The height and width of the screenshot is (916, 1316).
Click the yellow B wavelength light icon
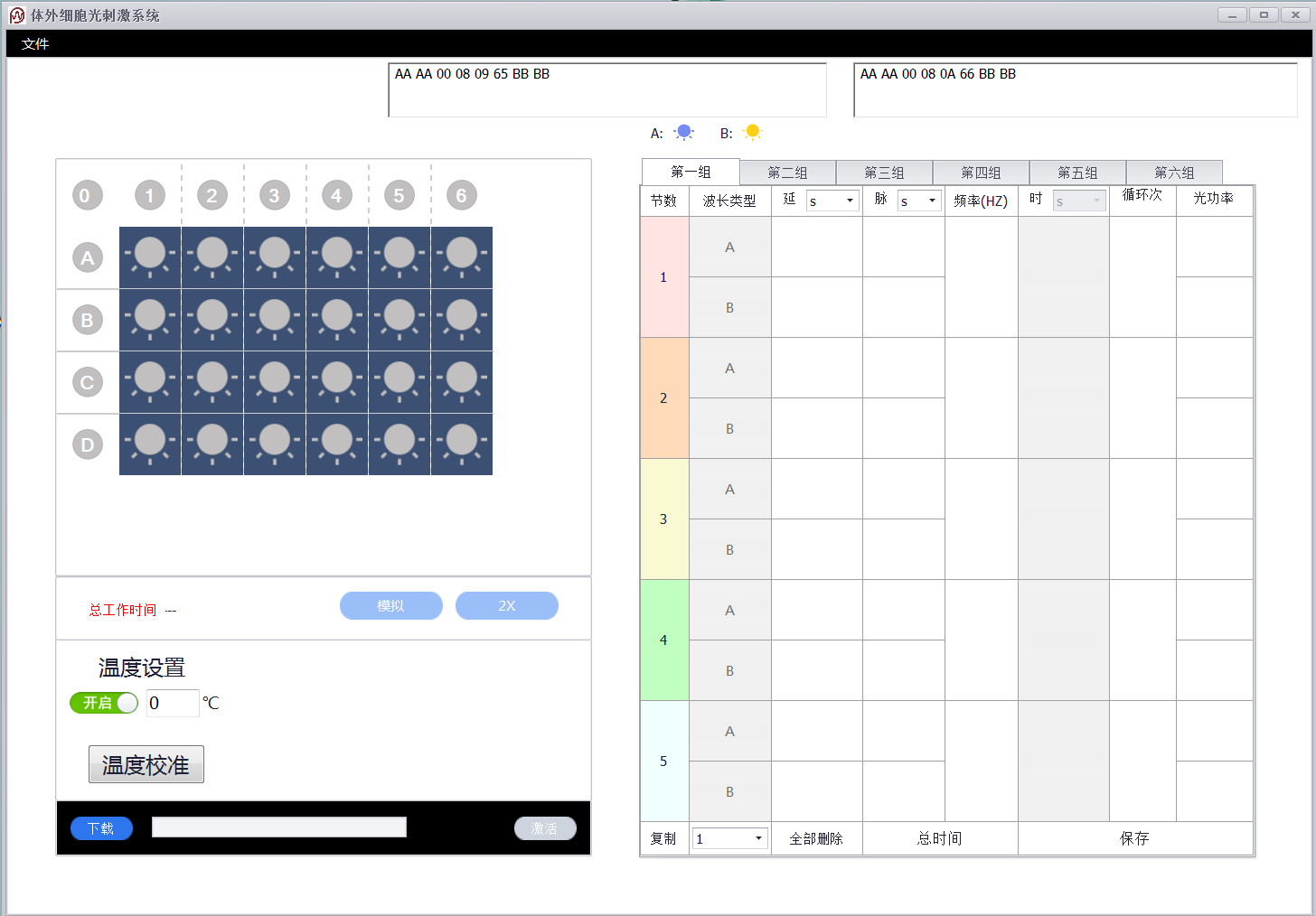pos(752,133)
